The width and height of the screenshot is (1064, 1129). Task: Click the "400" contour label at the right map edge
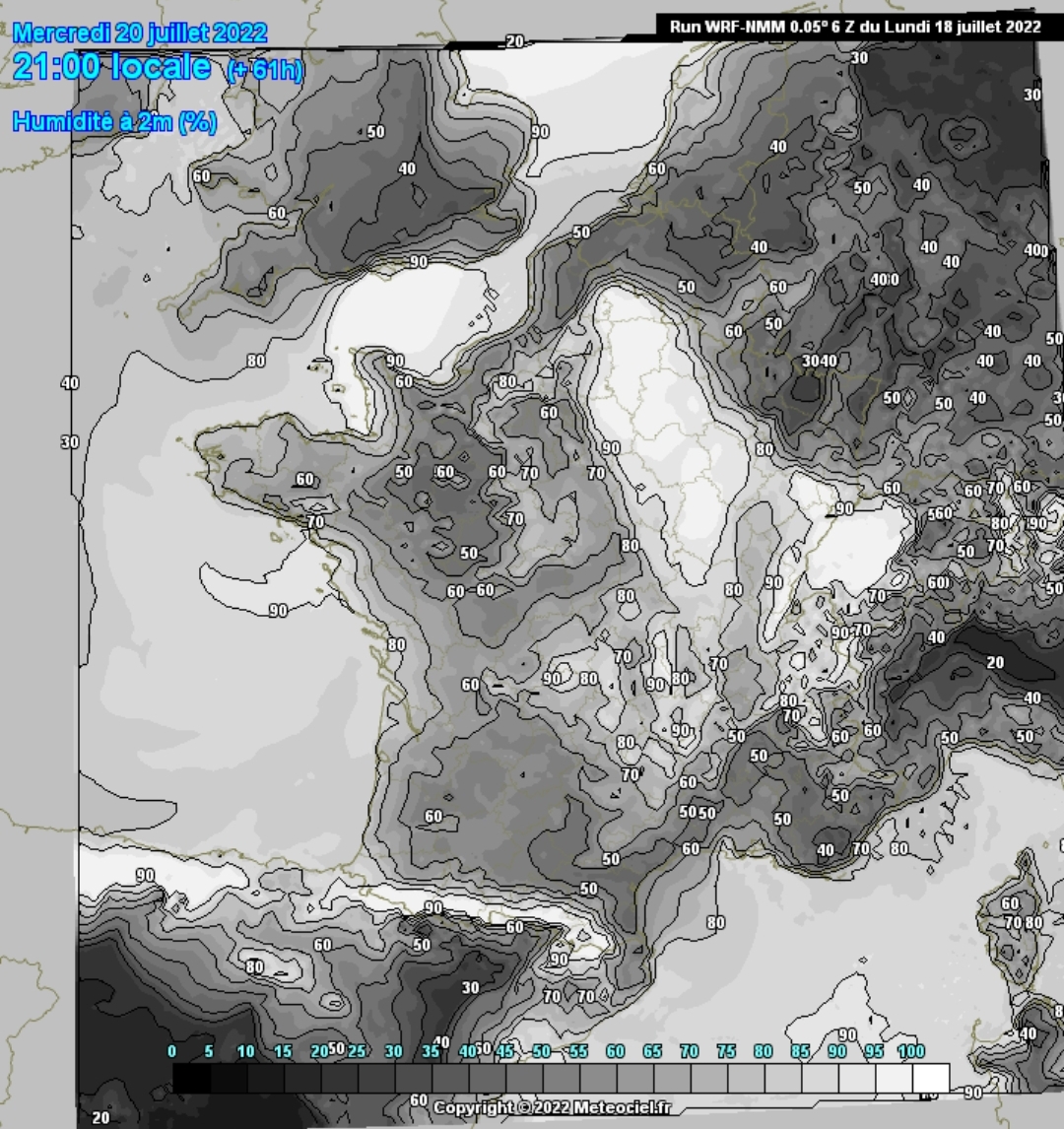[x=1036, y=250]
